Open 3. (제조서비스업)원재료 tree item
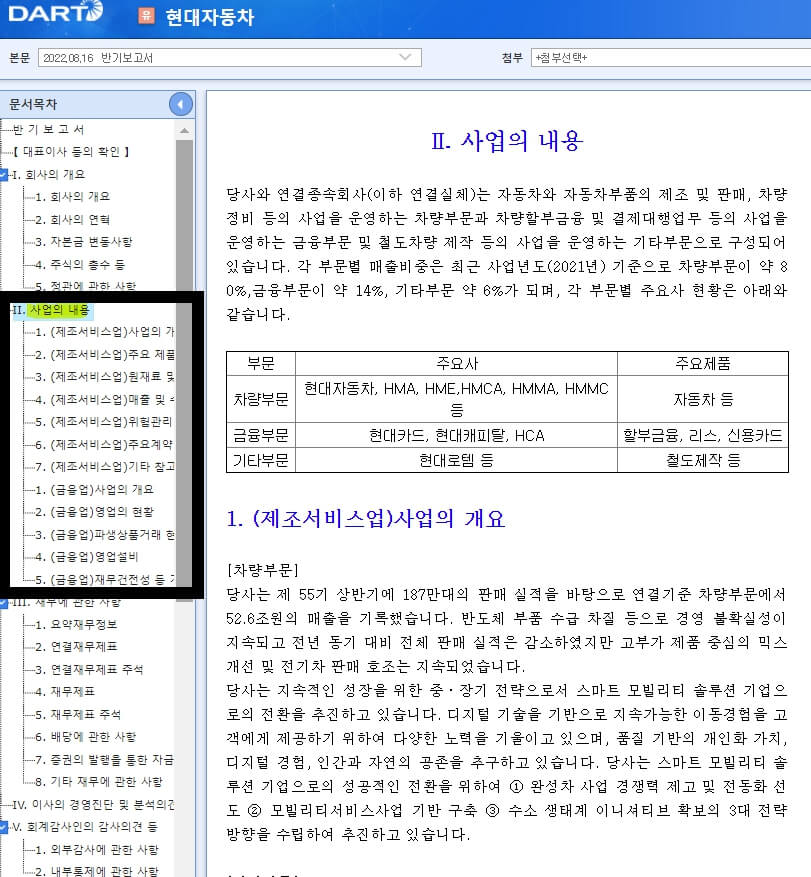Image resolution: width=811 pixels, height=877 pixels. point(105,377)
